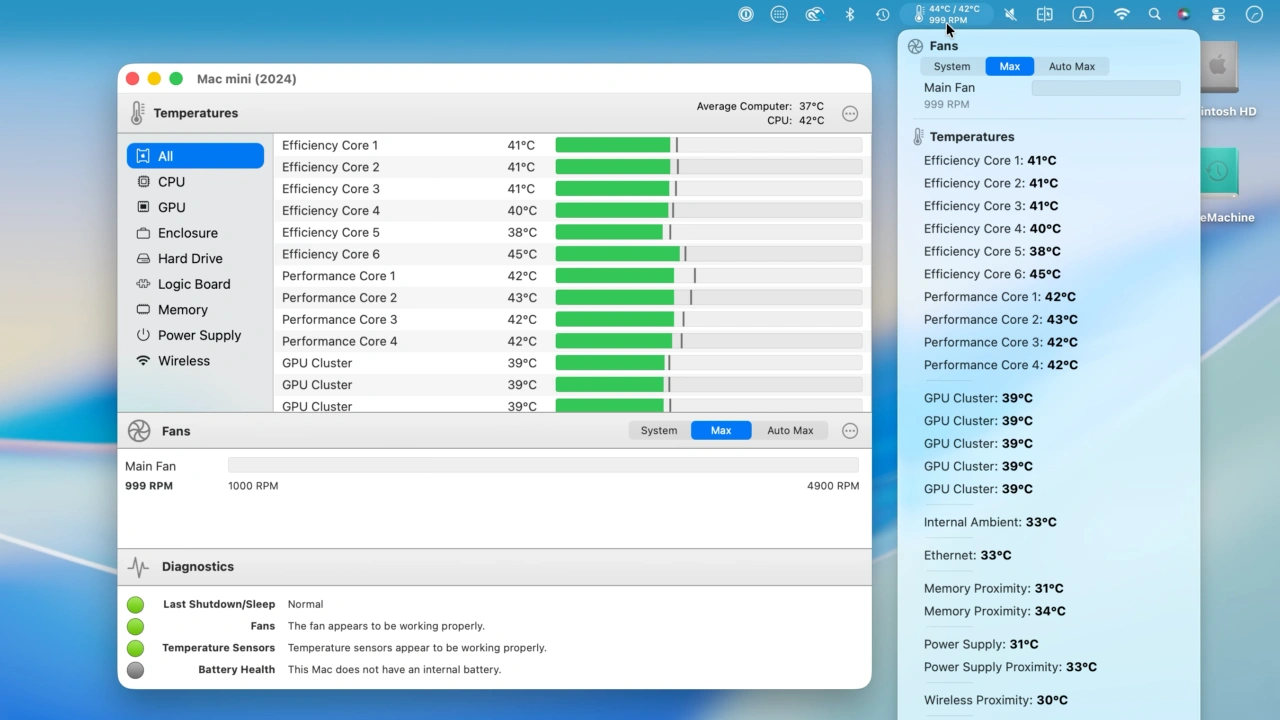Open the Time Machine menu bar icon
This screenshot has width=1280, height=720.
pos(882,14)
